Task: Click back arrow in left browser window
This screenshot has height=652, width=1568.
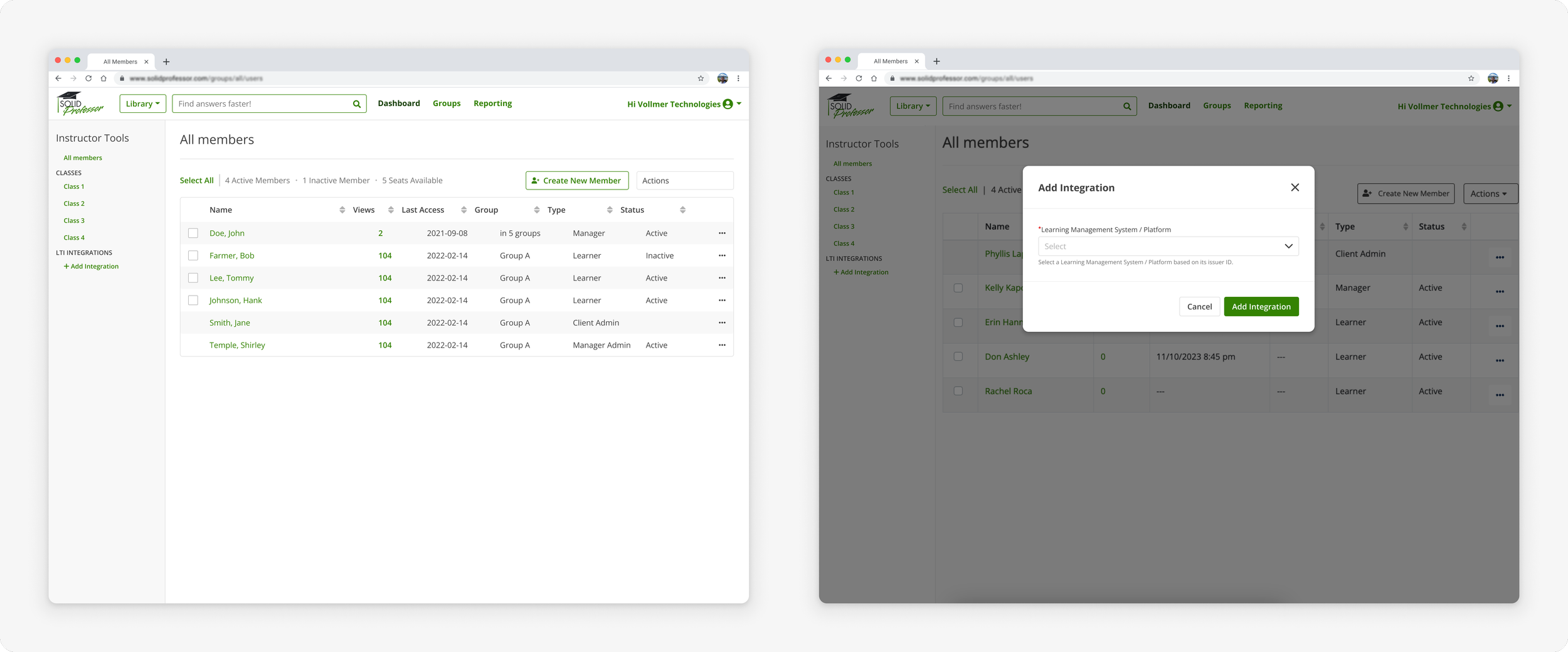Action: (x=58, y=78)
